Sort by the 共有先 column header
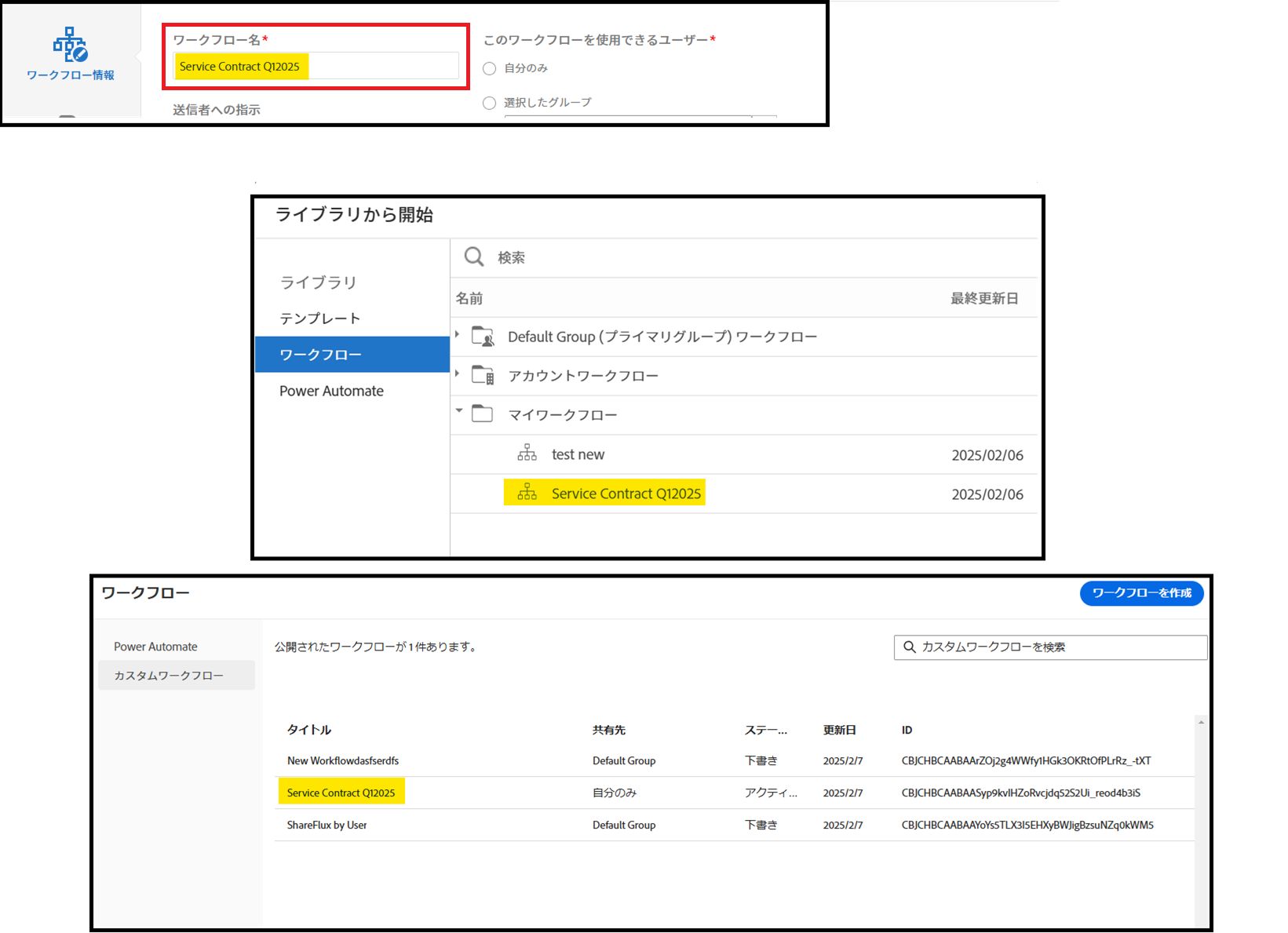 (x=609, y=730)
